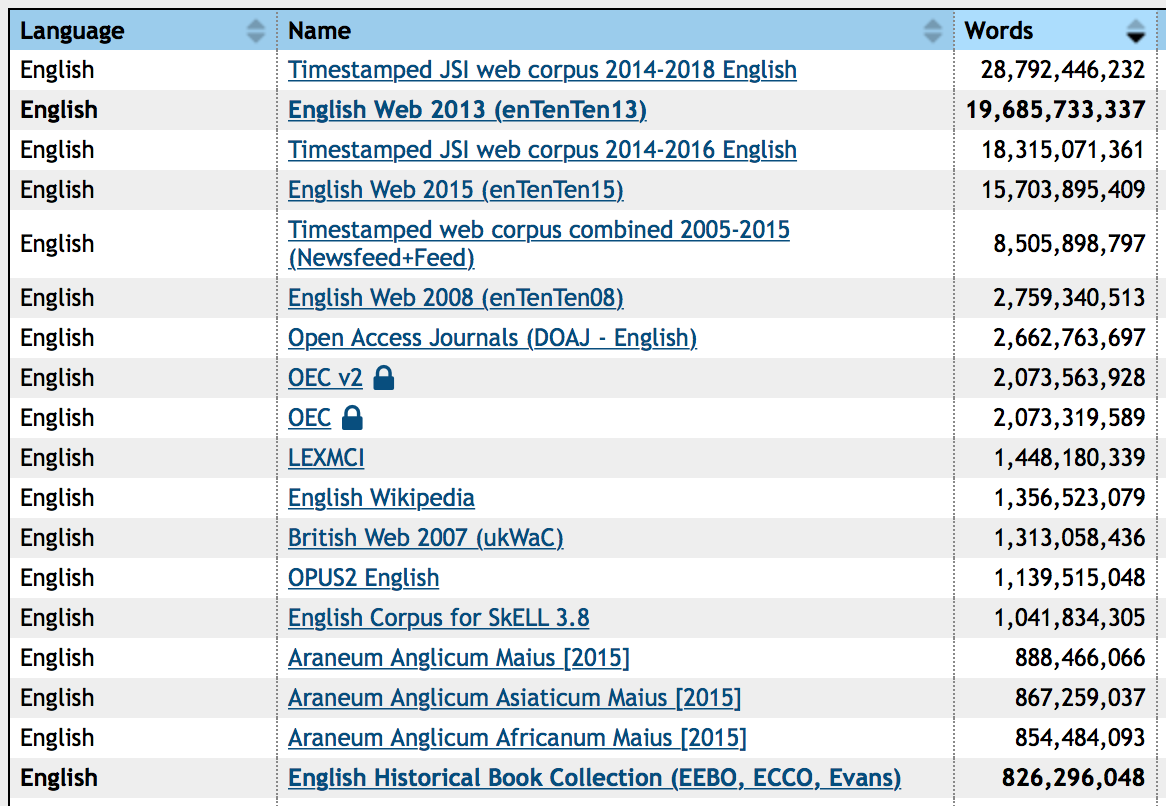
Task: Open Timestamped JSI web corpus 2014-2018 English
Action: pyautogui.click(x=542, y=70)
